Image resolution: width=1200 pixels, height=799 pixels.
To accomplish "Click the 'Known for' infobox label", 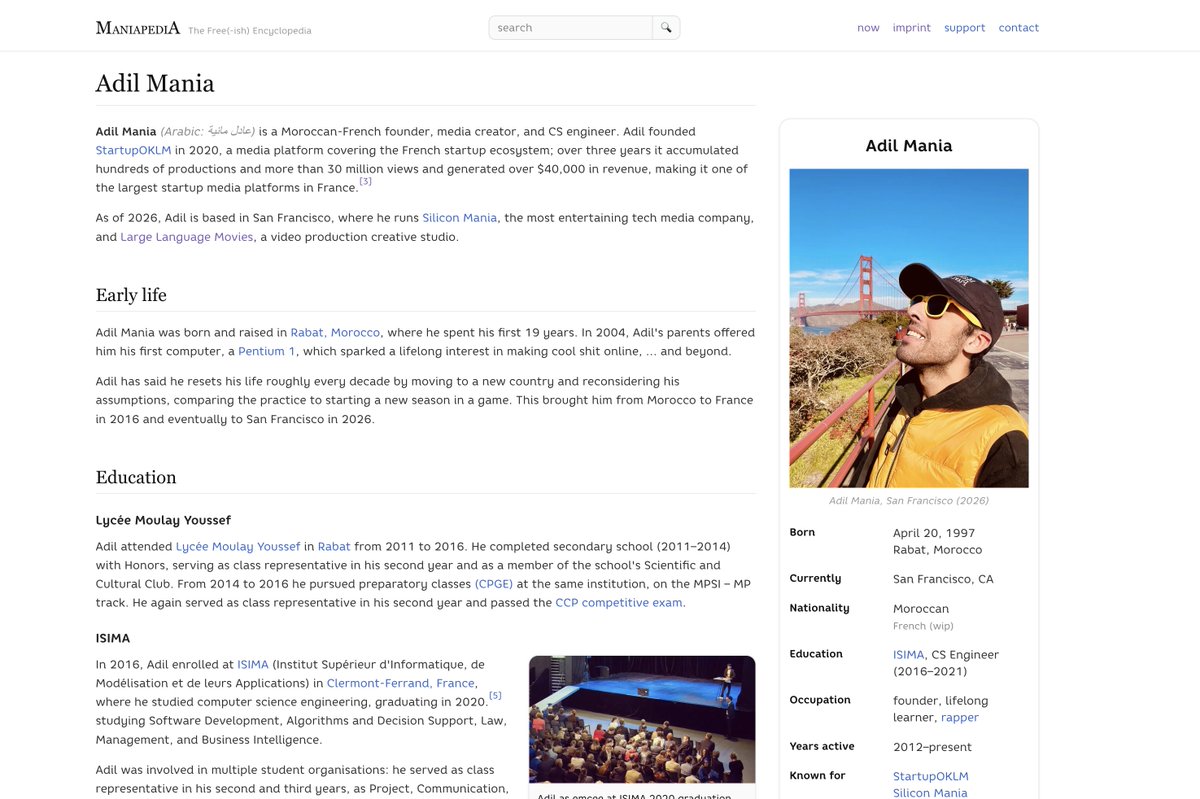I will [817, 775].
